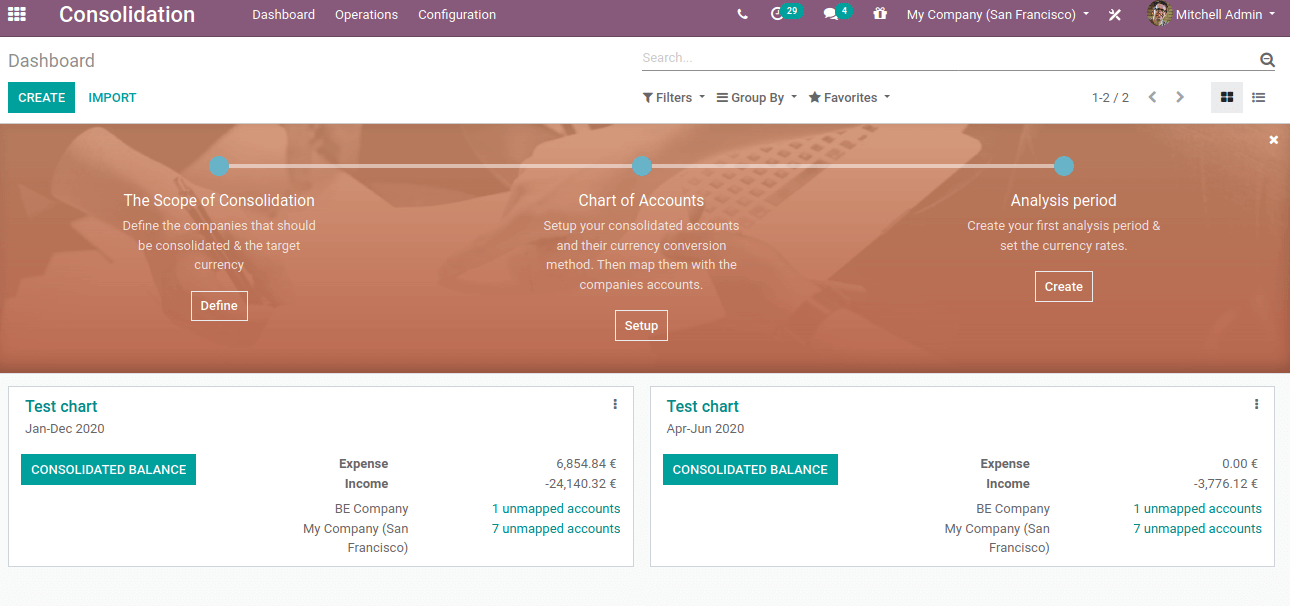Go to next page arrow
Viewport: 1290px width, 606px height.
click(1180, 97)
